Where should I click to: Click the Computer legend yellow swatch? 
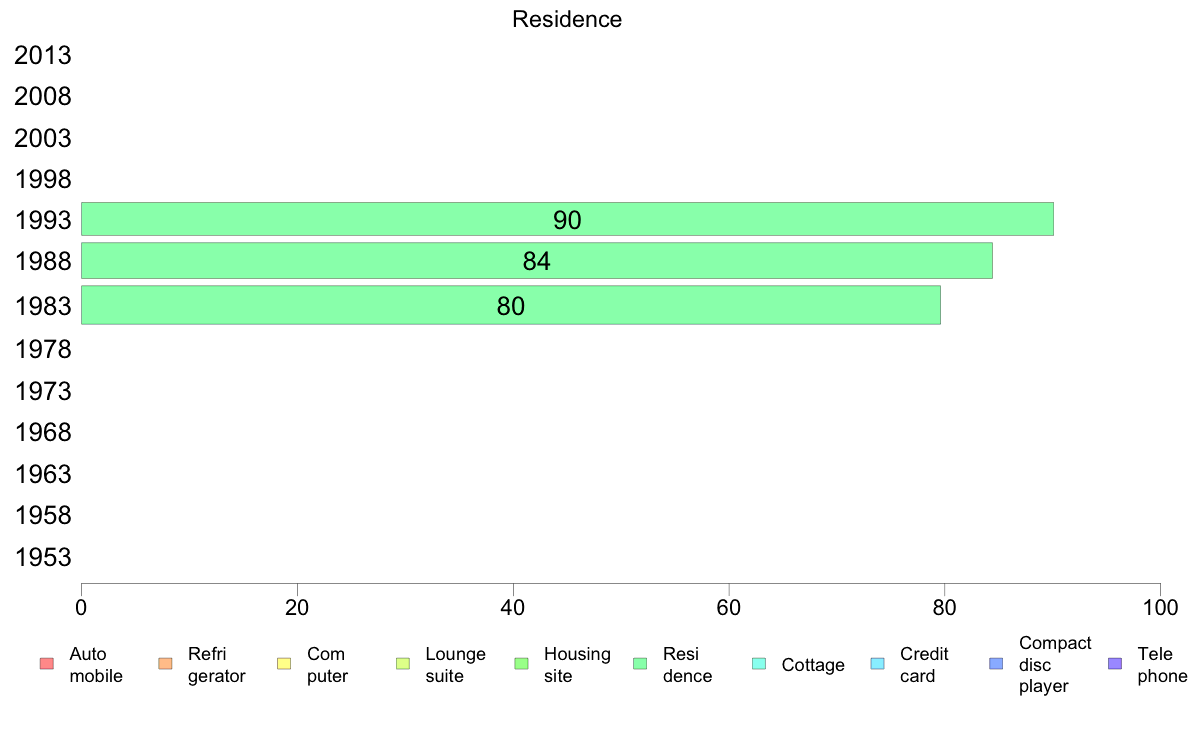[284, 664]
